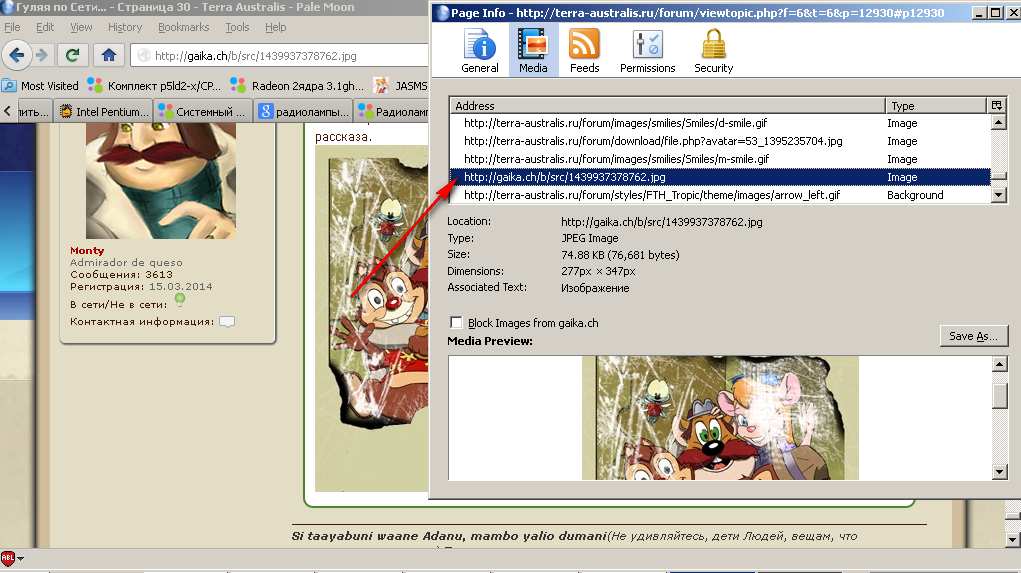
Task: Open the Edit menu
Action: click(45, 27)
